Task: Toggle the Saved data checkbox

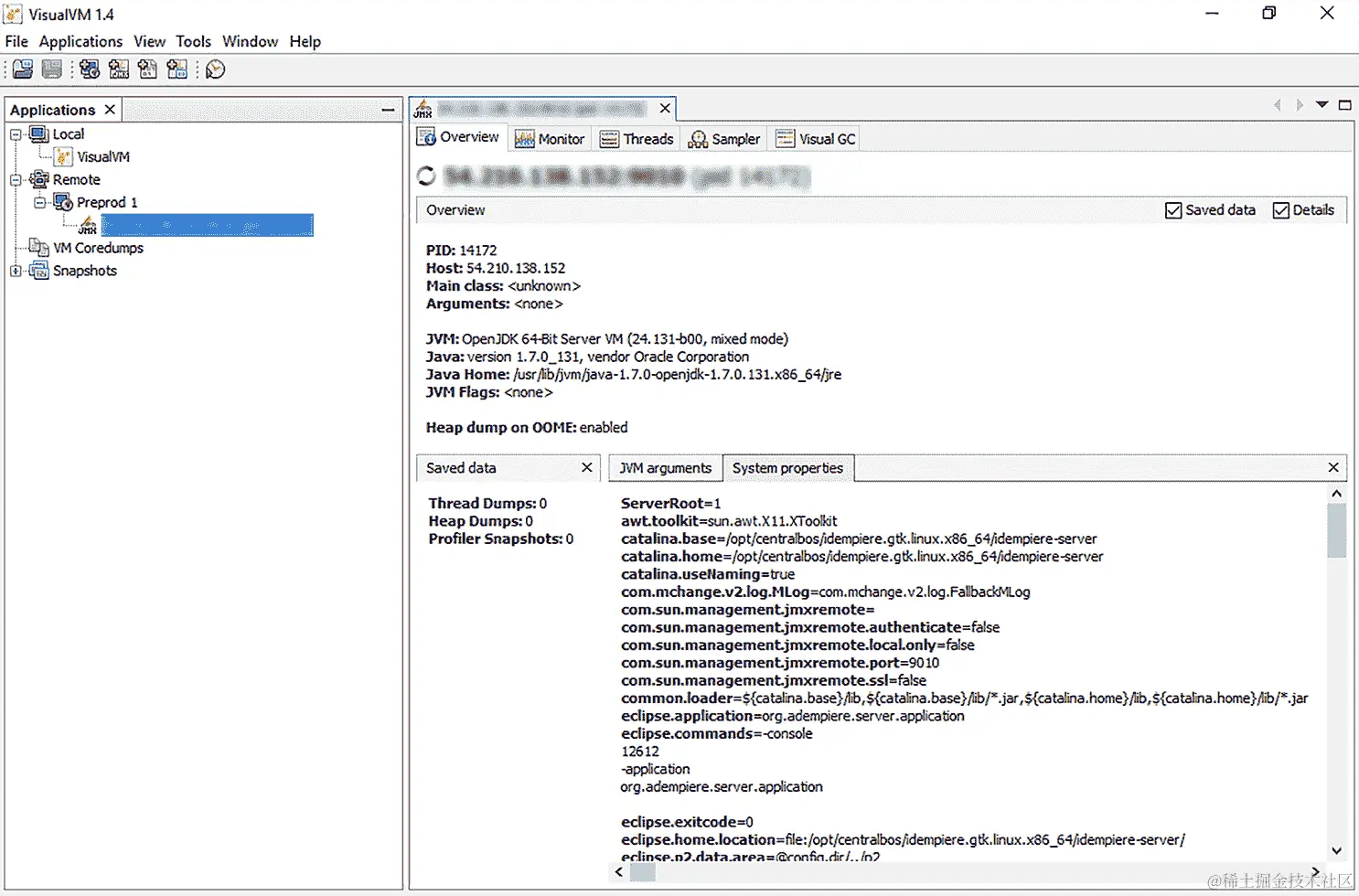Action: (x=1173, y=210)
